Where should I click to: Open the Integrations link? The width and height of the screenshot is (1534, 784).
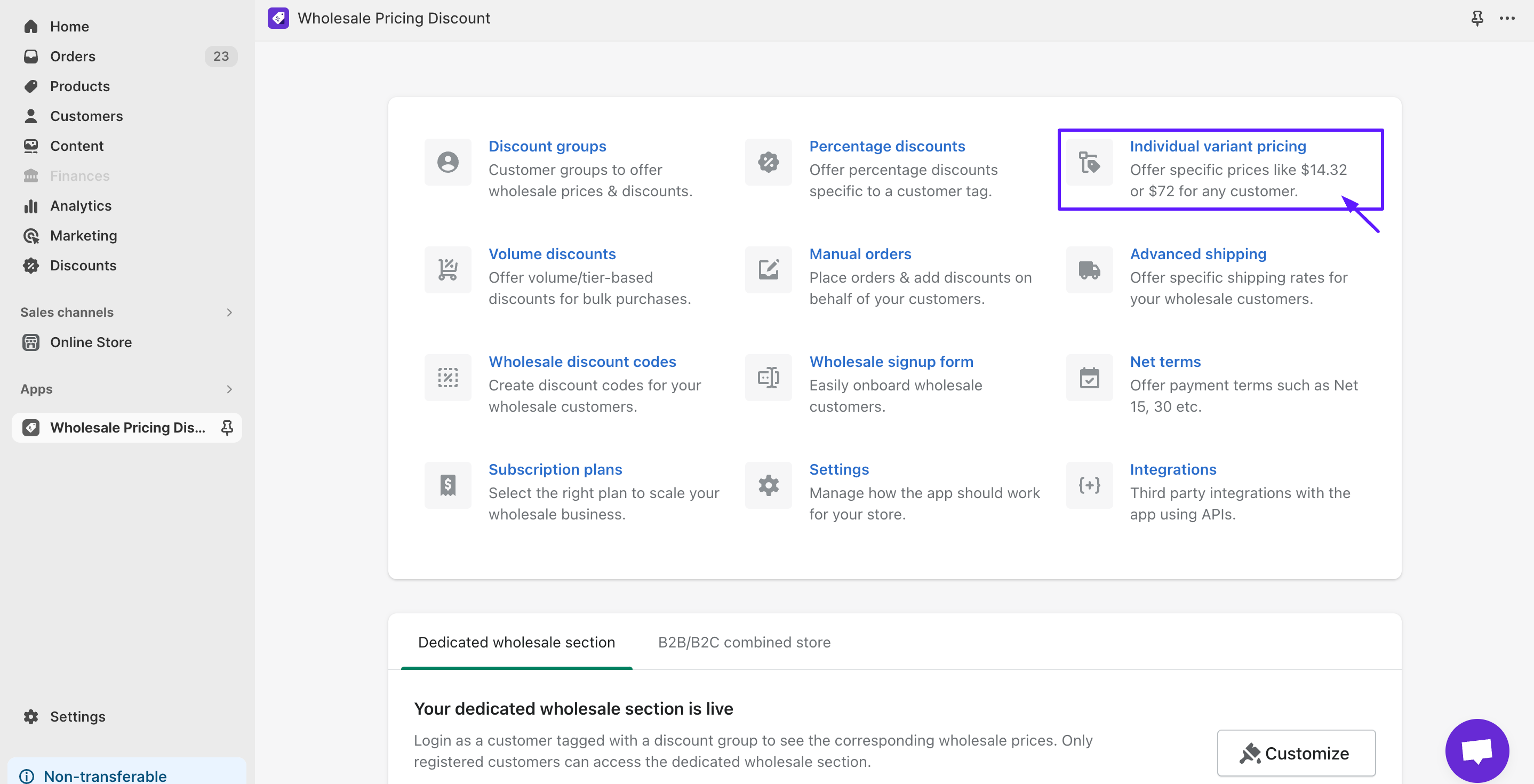point(1172,469)
